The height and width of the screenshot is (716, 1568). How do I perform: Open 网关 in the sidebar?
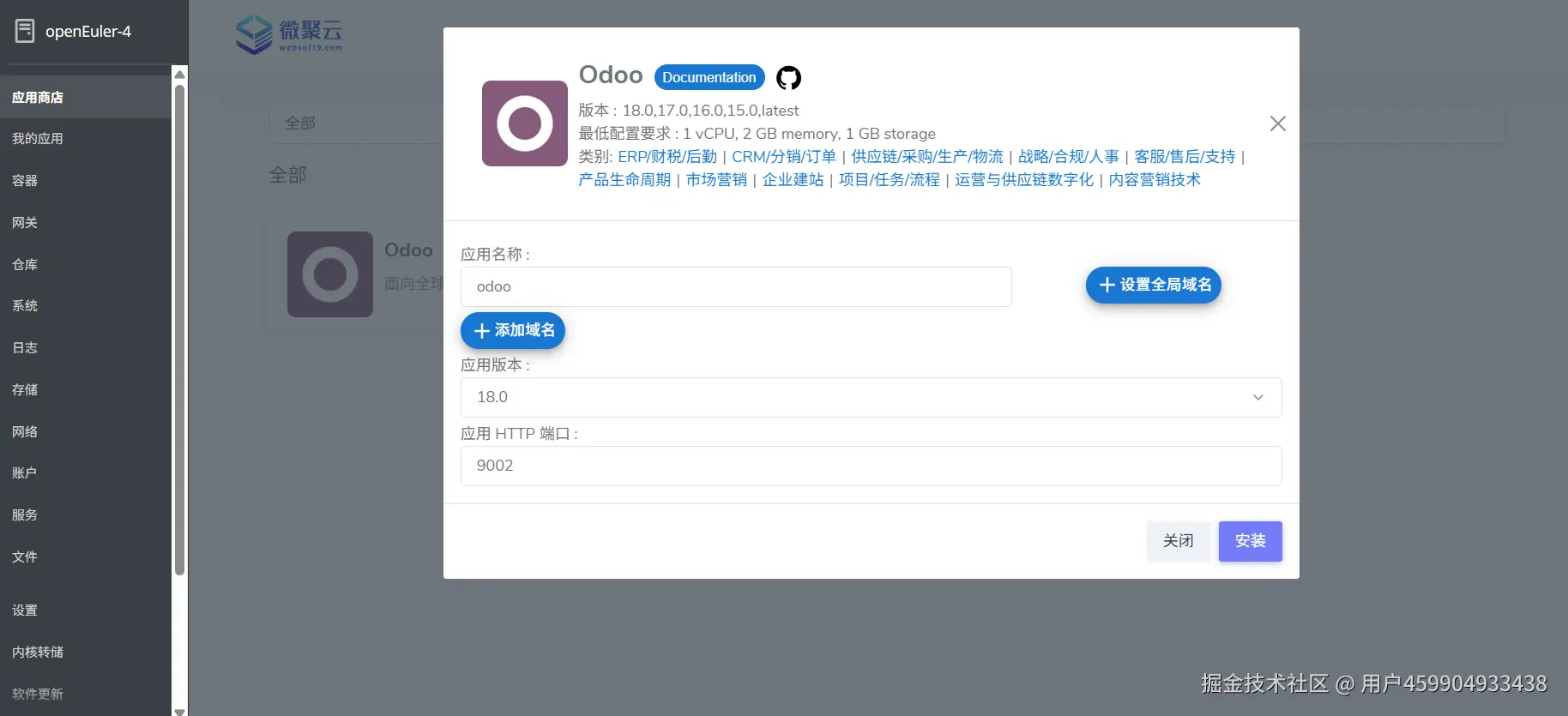point(86,222)
